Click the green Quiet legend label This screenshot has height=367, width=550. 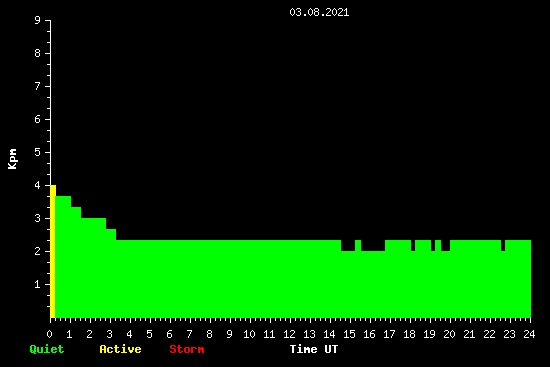click(x=47, y=349)
